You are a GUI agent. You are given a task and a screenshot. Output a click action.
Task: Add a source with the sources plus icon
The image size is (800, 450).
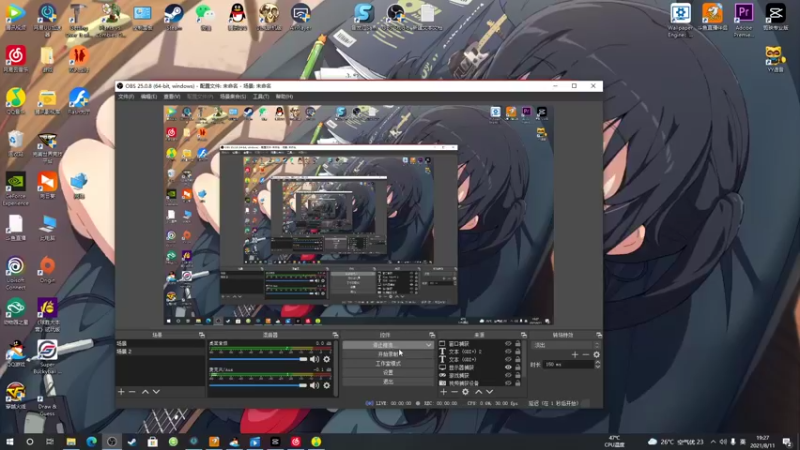[443, 392]
